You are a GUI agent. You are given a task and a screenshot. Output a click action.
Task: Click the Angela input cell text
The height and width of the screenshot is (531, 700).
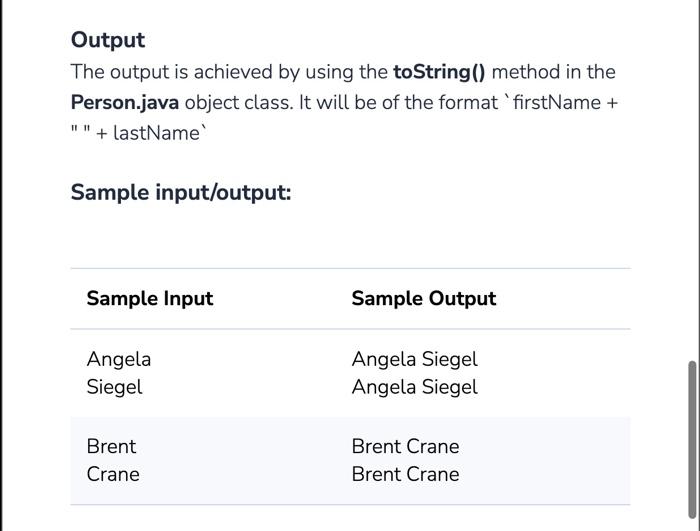coord(119,360)
